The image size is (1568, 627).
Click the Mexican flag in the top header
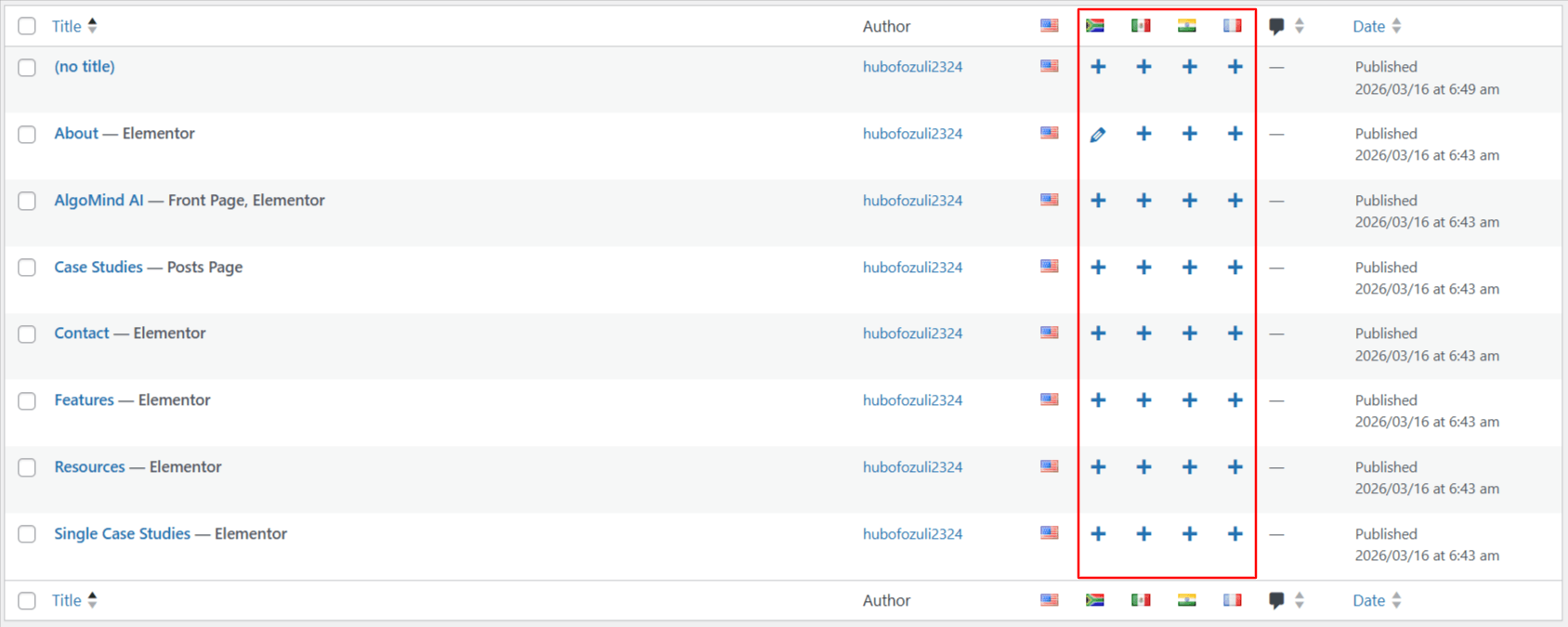click(x=1141, y=26)
